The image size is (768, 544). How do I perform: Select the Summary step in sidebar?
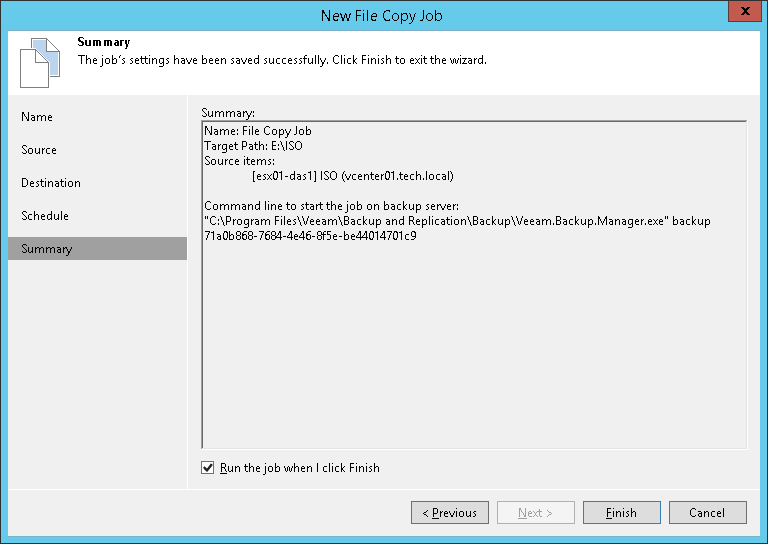(46, 249)
